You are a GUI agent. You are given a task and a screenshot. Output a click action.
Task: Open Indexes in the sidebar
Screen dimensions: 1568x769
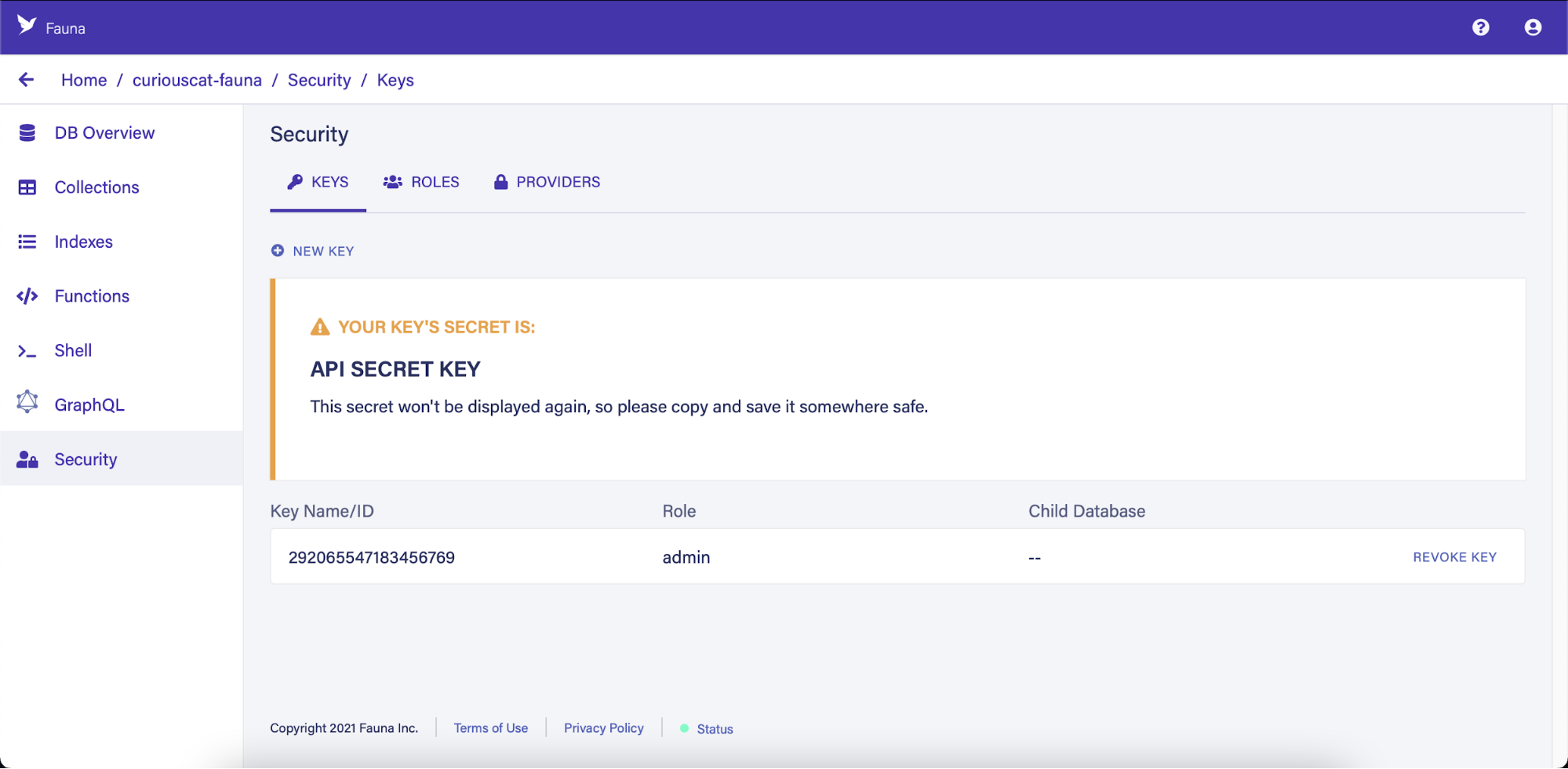tap(83, 242)
